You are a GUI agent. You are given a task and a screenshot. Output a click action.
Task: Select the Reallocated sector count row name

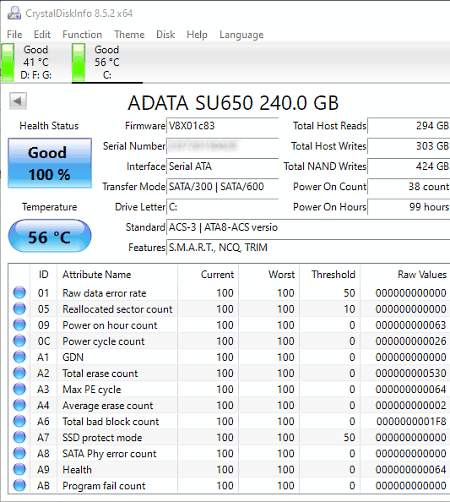117,309
